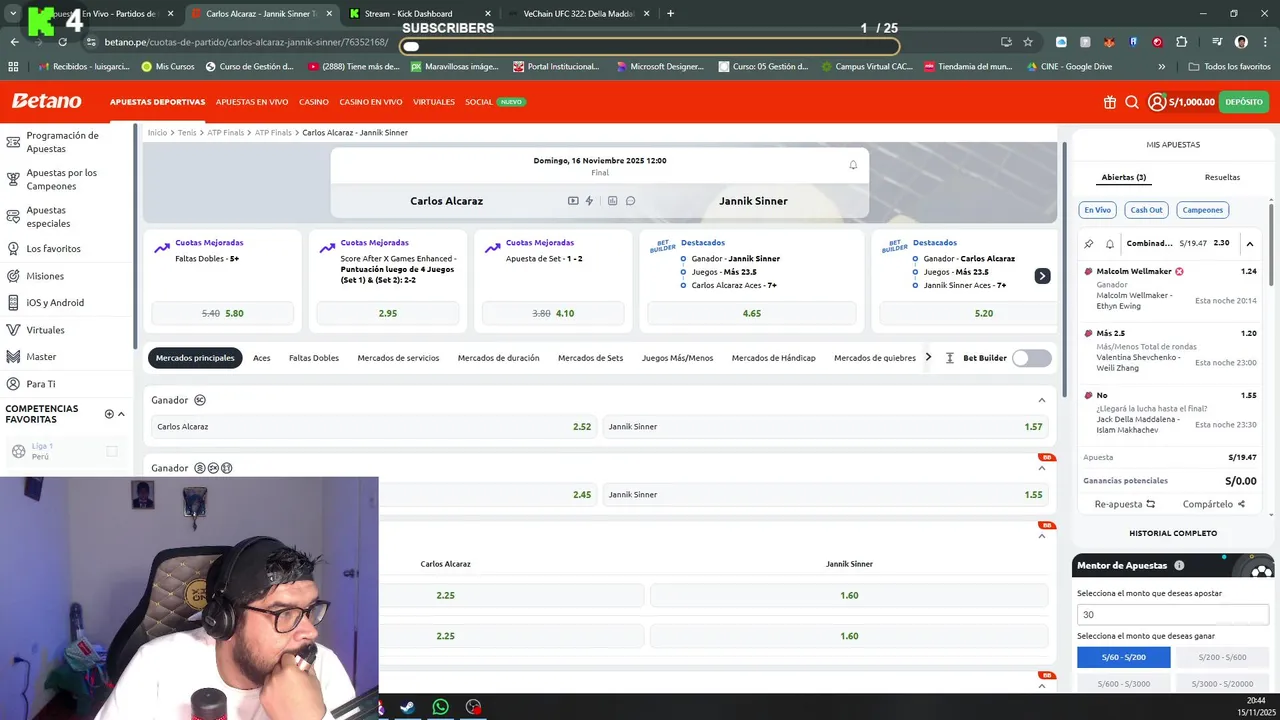Expand hidden bookmarks with double chevron
Screen dimensions: 1280x720
coord(1161,67)
